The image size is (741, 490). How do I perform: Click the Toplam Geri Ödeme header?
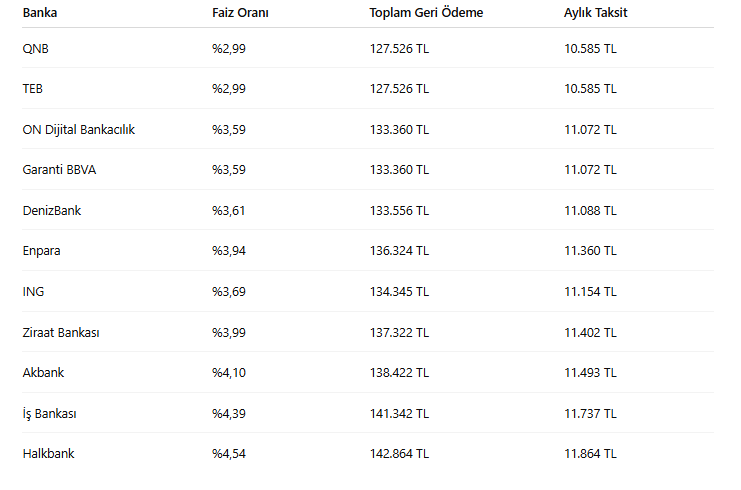[x=426, y=13]
